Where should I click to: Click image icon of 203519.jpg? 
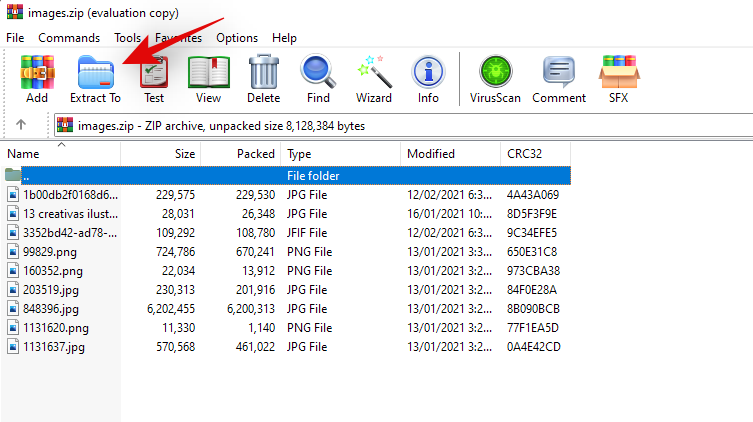pos(13,289)
